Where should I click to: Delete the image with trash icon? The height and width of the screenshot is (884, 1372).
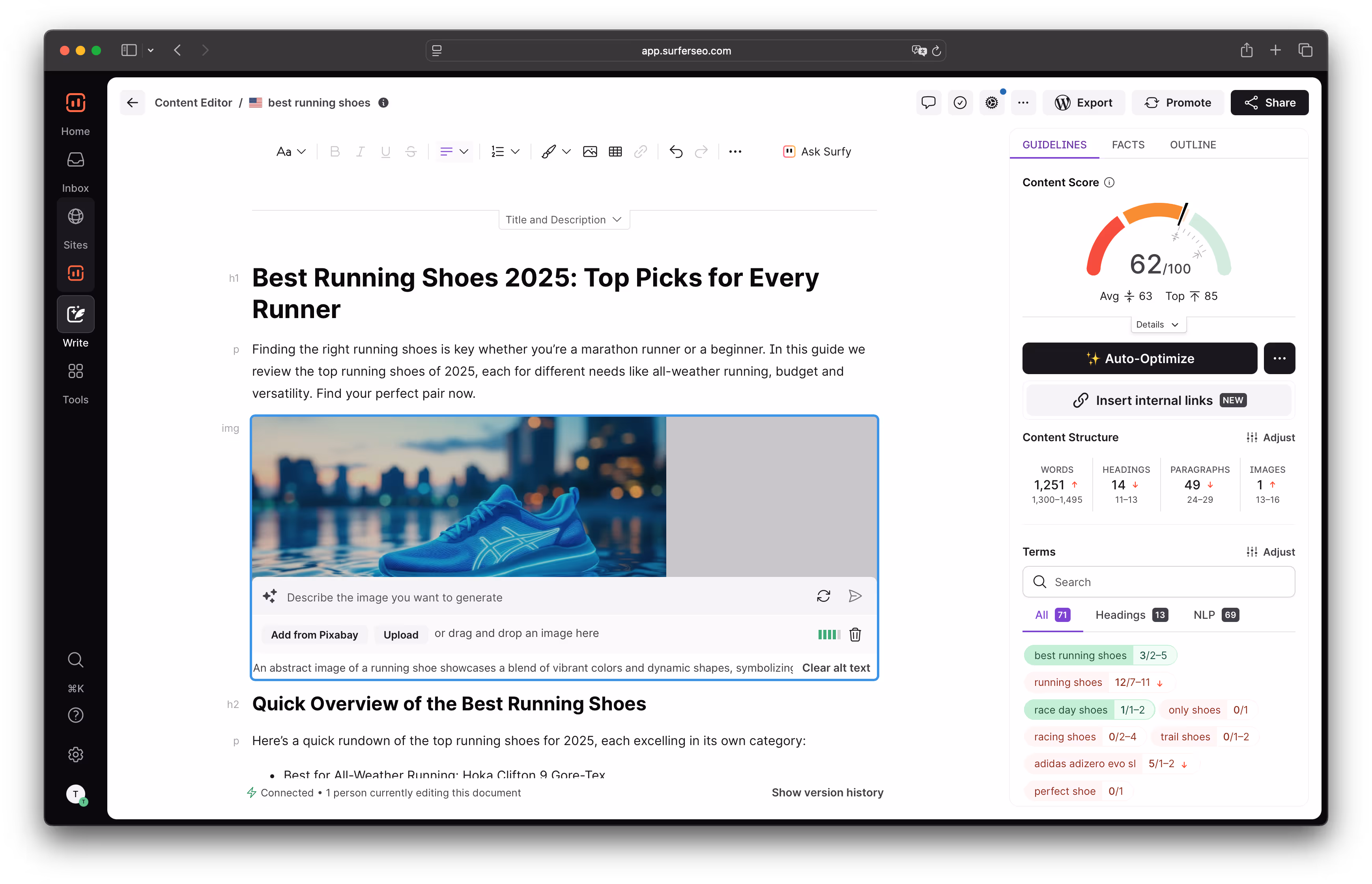click(x=855, y=634)
